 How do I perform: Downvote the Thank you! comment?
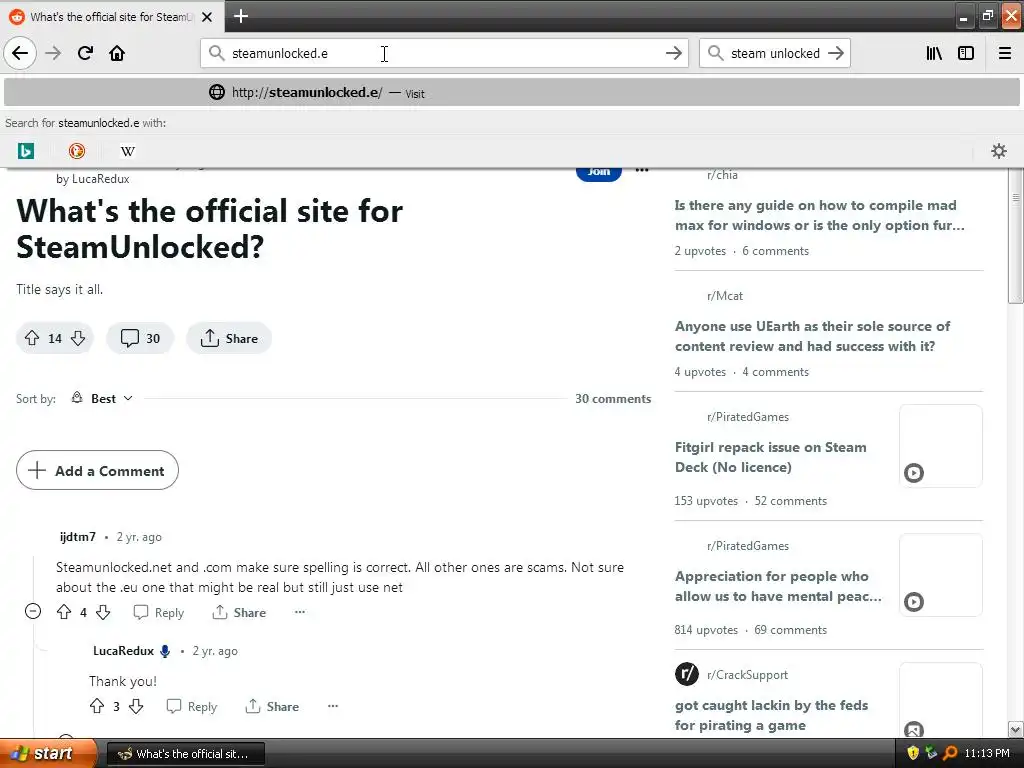(x=136, y=706)
